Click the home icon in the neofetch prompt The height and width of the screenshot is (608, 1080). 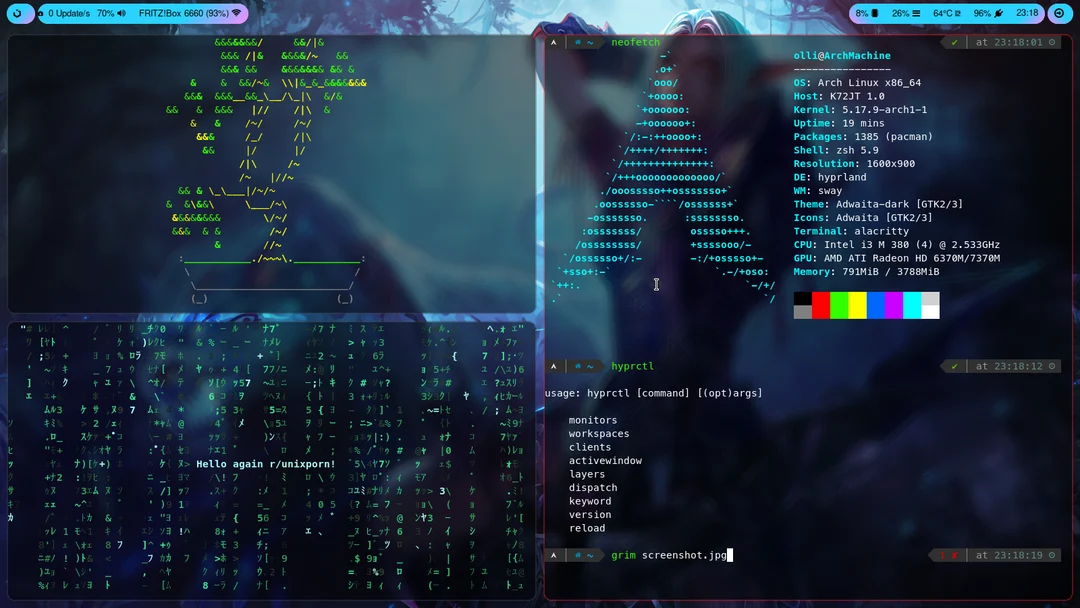point(577,42)
